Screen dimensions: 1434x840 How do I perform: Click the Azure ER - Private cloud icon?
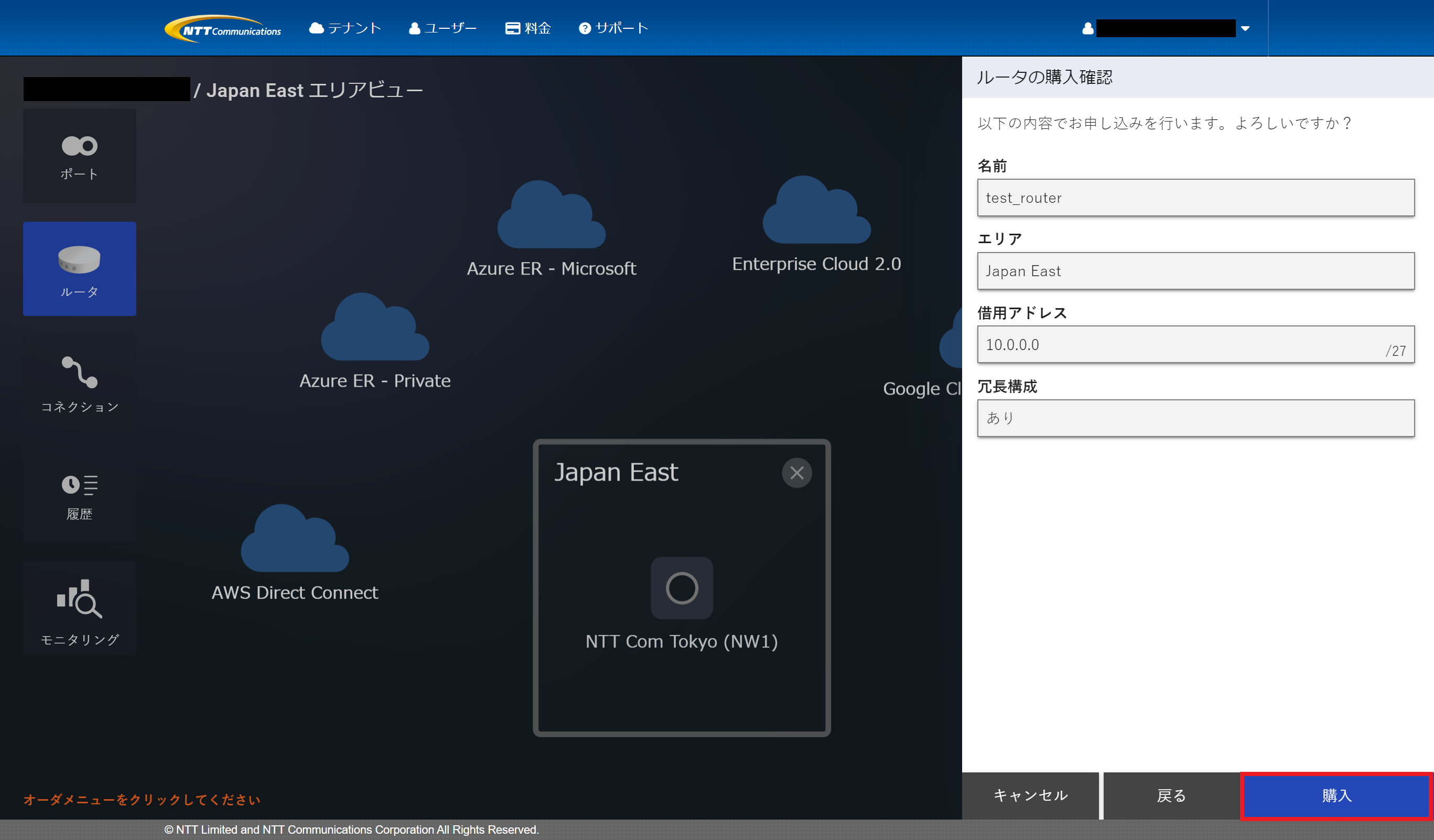click(374, 329)
